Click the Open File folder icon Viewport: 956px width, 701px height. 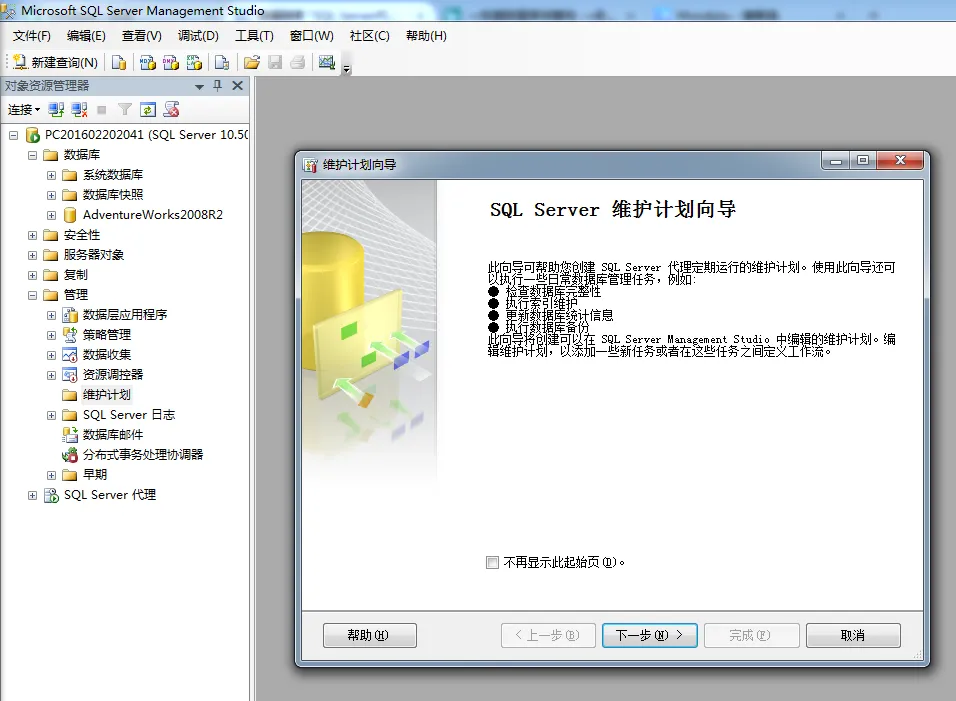251,62
